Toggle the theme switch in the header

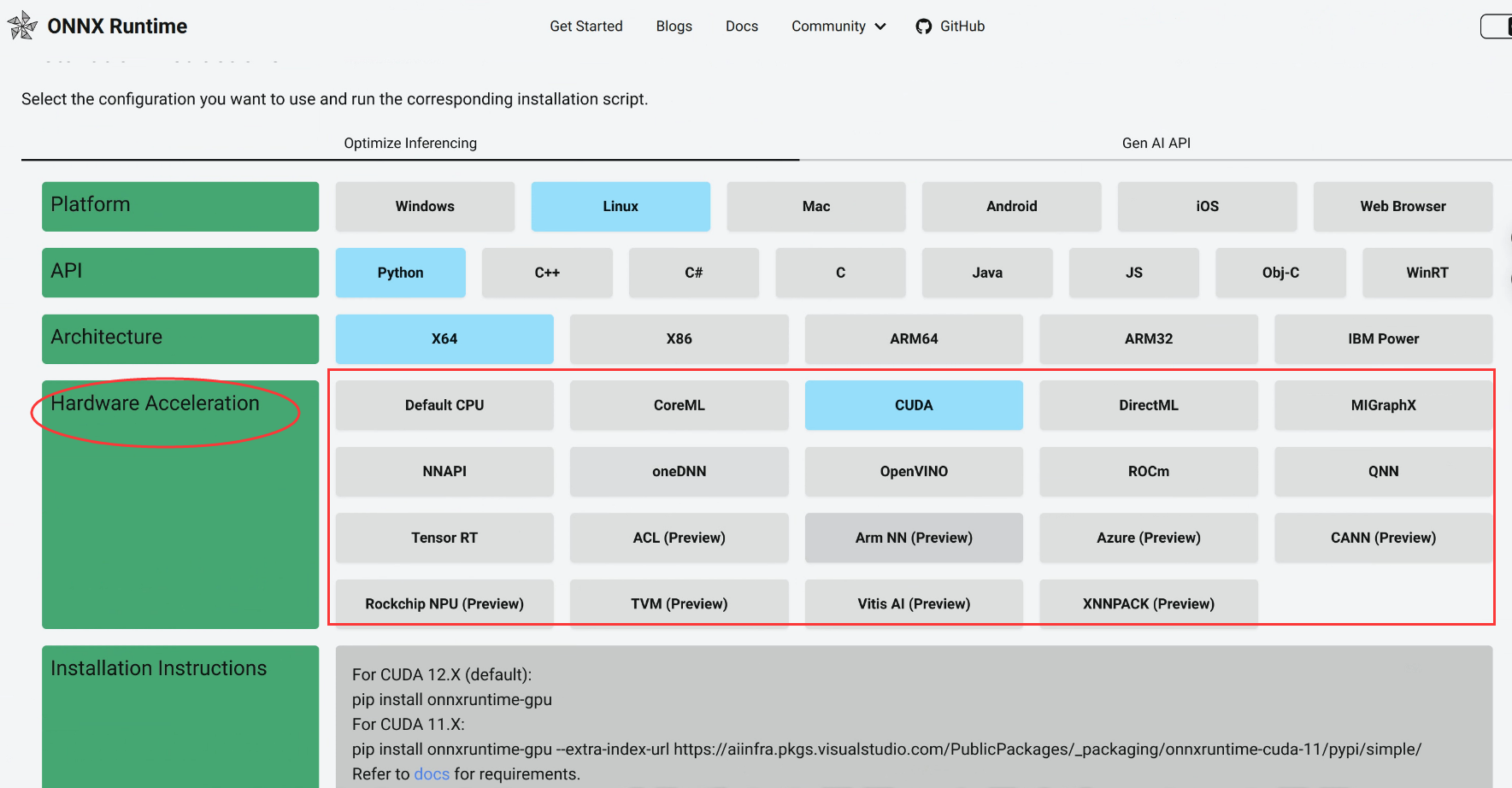(x=1497, y=26)
